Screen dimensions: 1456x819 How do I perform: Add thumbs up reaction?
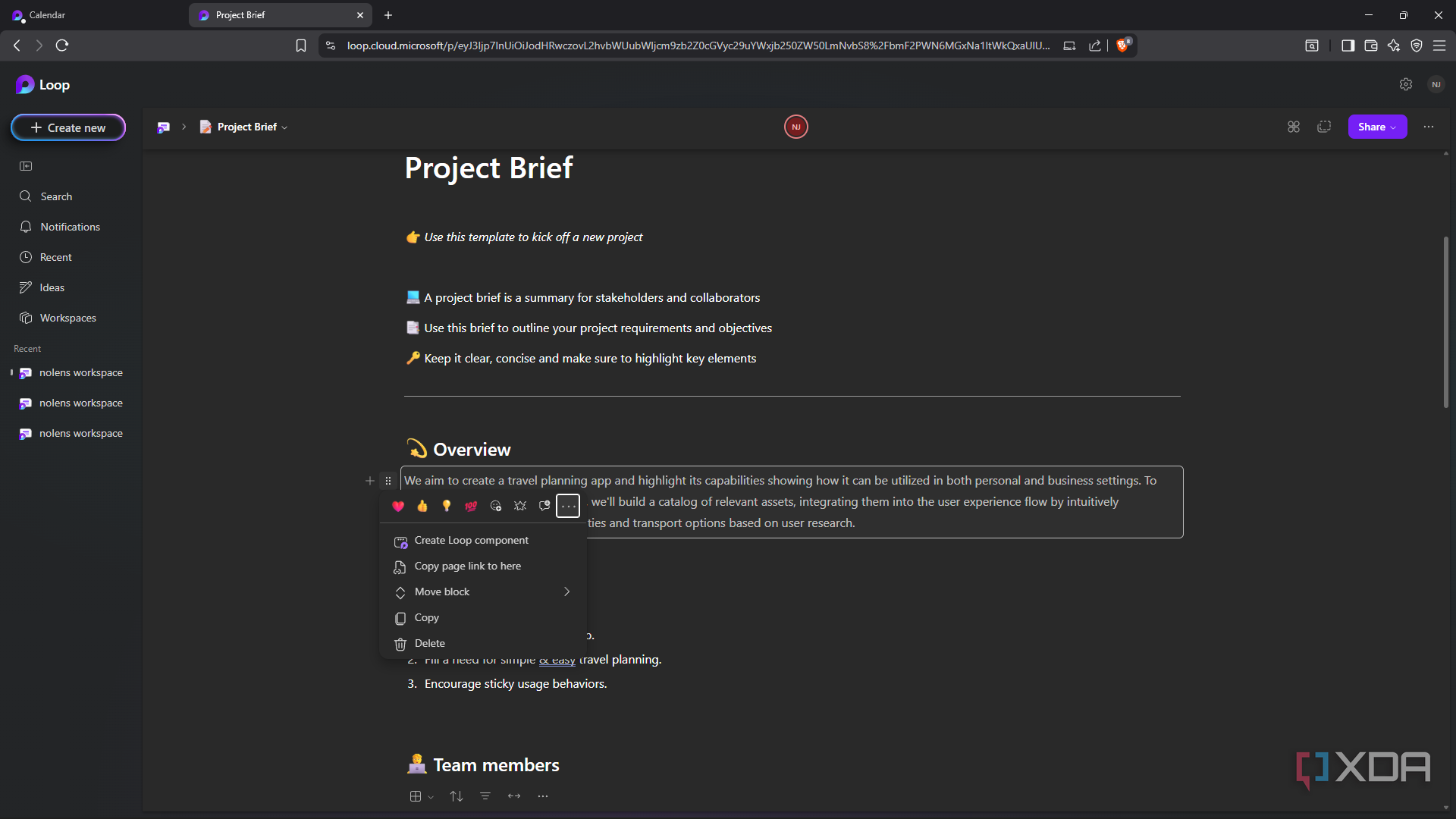[x=422, y=506]
